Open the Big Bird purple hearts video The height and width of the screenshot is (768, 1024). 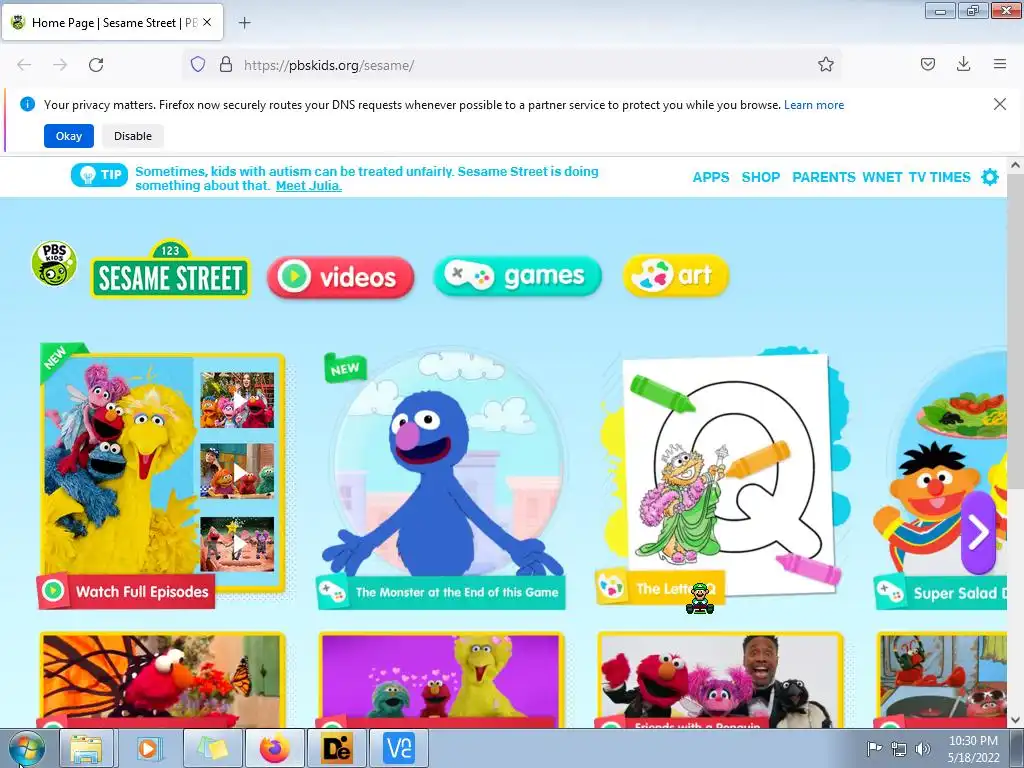[441, 679]
